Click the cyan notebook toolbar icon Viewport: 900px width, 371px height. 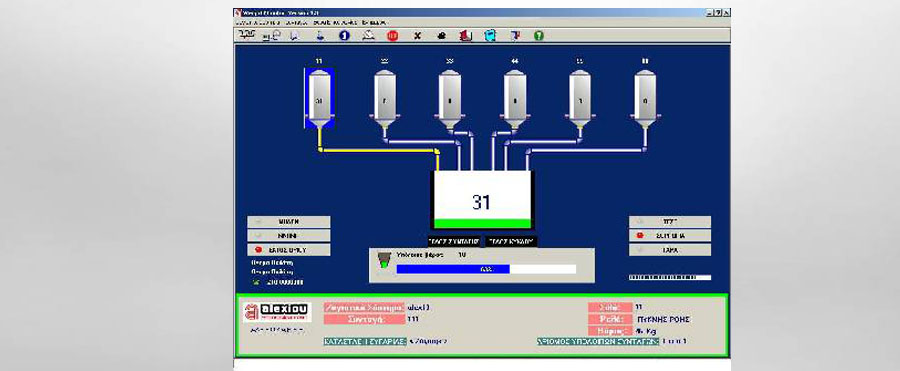490,36
